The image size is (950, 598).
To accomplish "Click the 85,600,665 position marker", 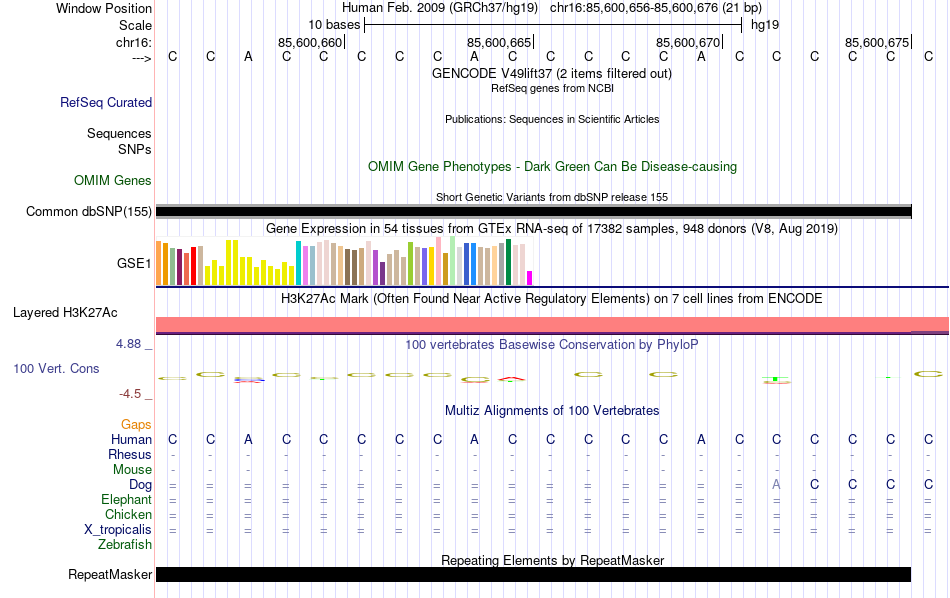I will [x=499, y=42].
